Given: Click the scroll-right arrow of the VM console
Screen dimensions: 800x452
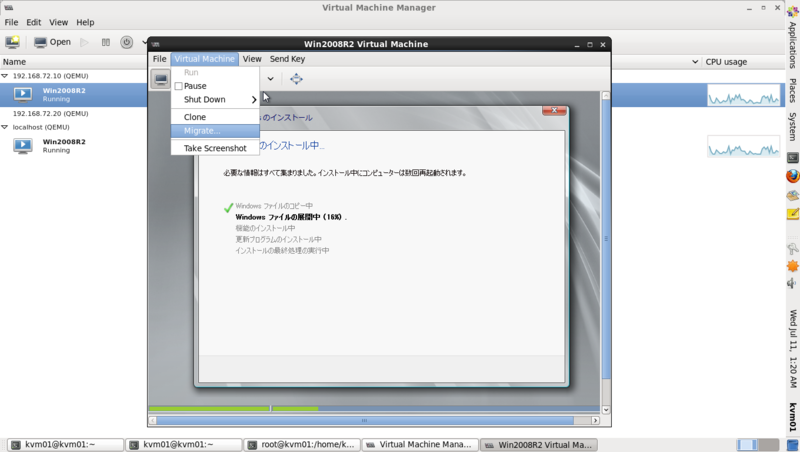Looking at the screenshot, I should click(595, 420).
